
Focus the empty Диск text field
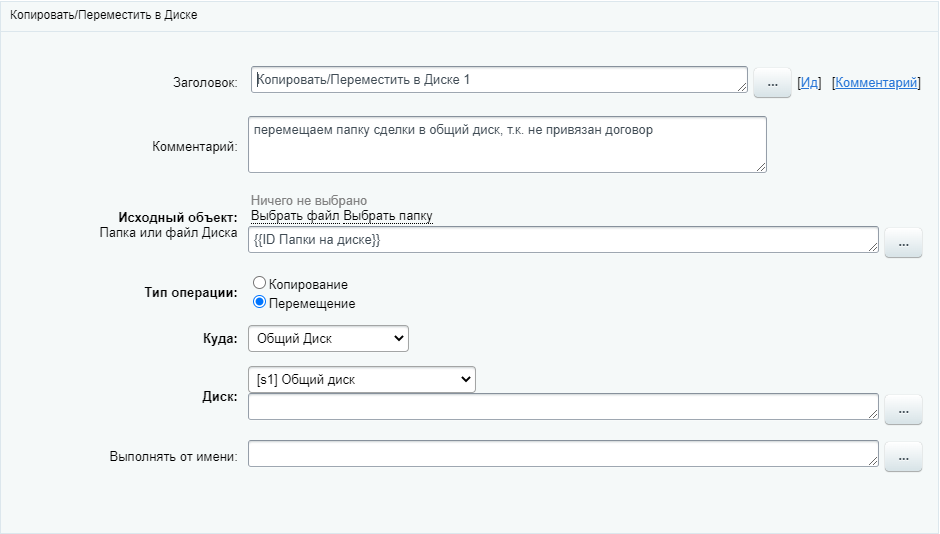point(560,406)
